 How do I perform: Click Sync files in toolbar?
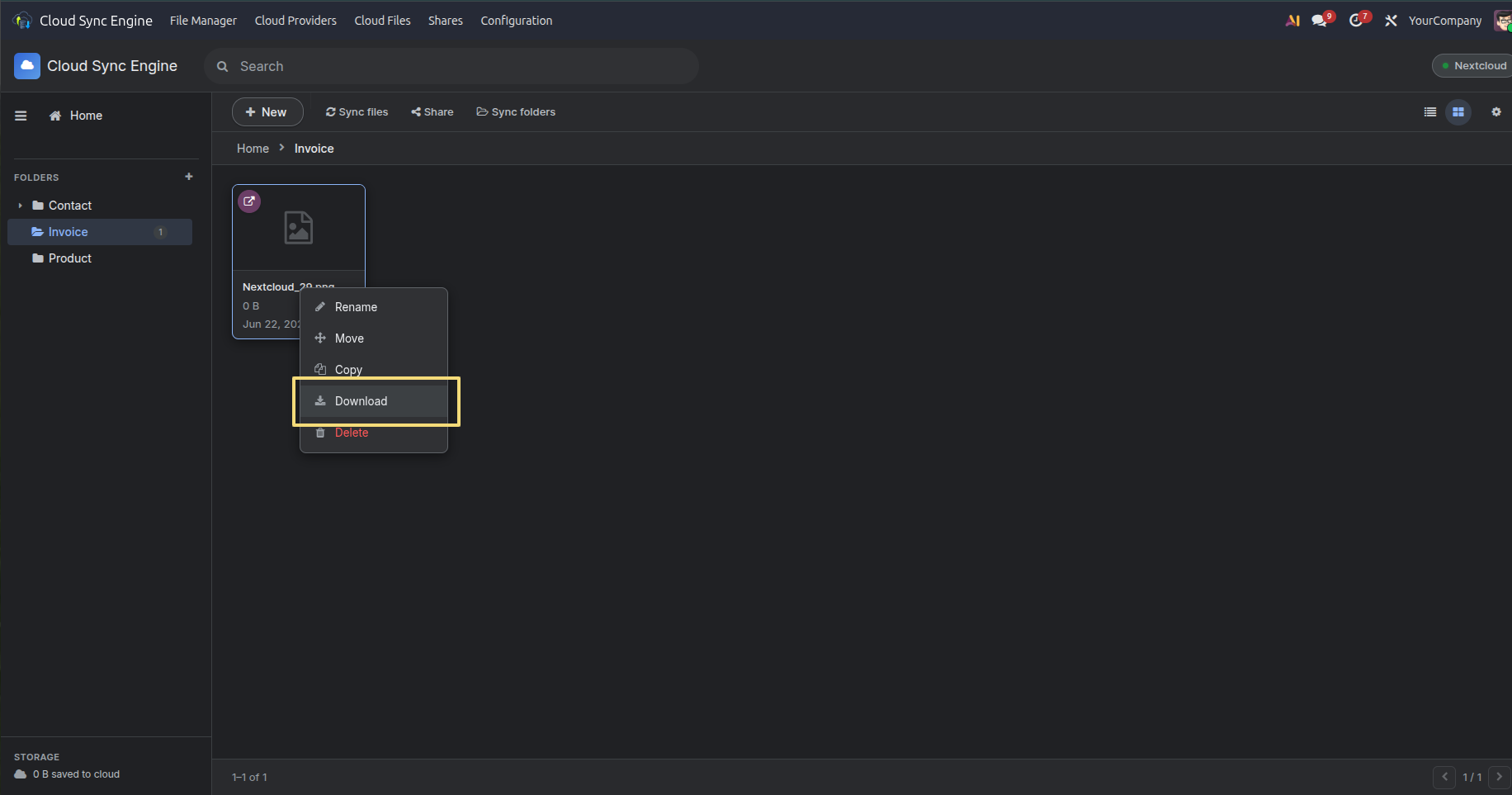[x=357, y=112]
